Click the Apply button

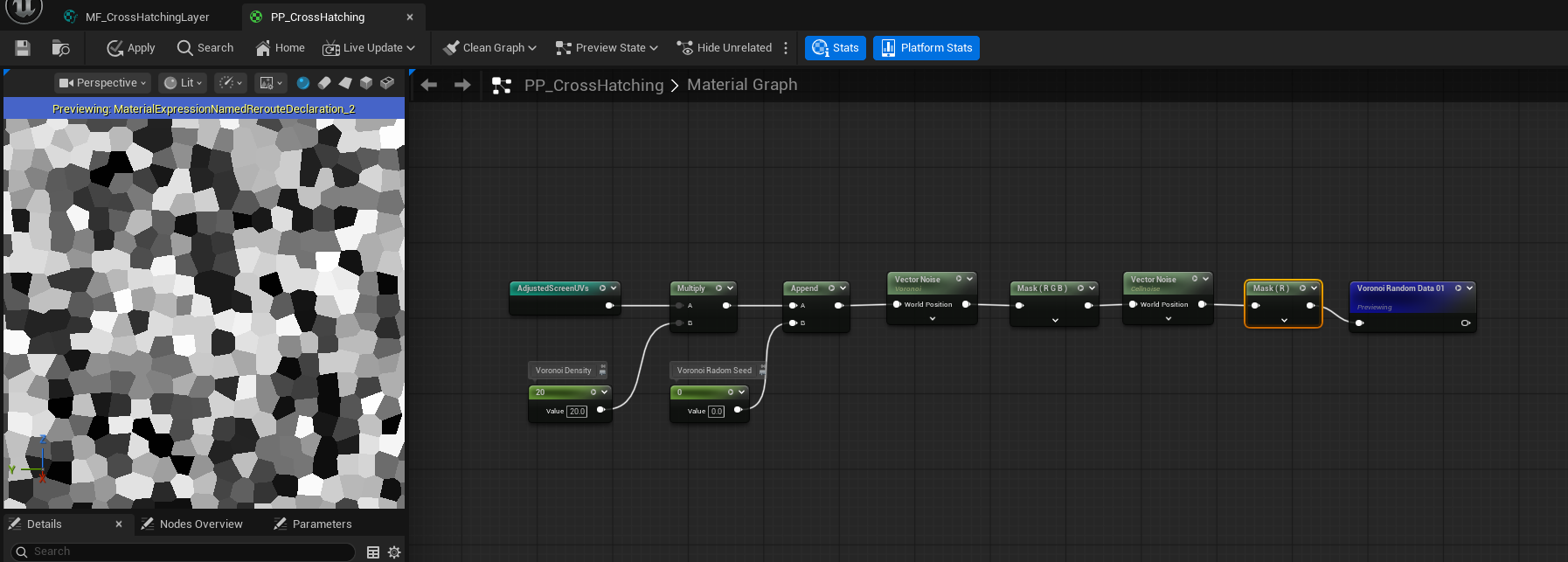131,48
